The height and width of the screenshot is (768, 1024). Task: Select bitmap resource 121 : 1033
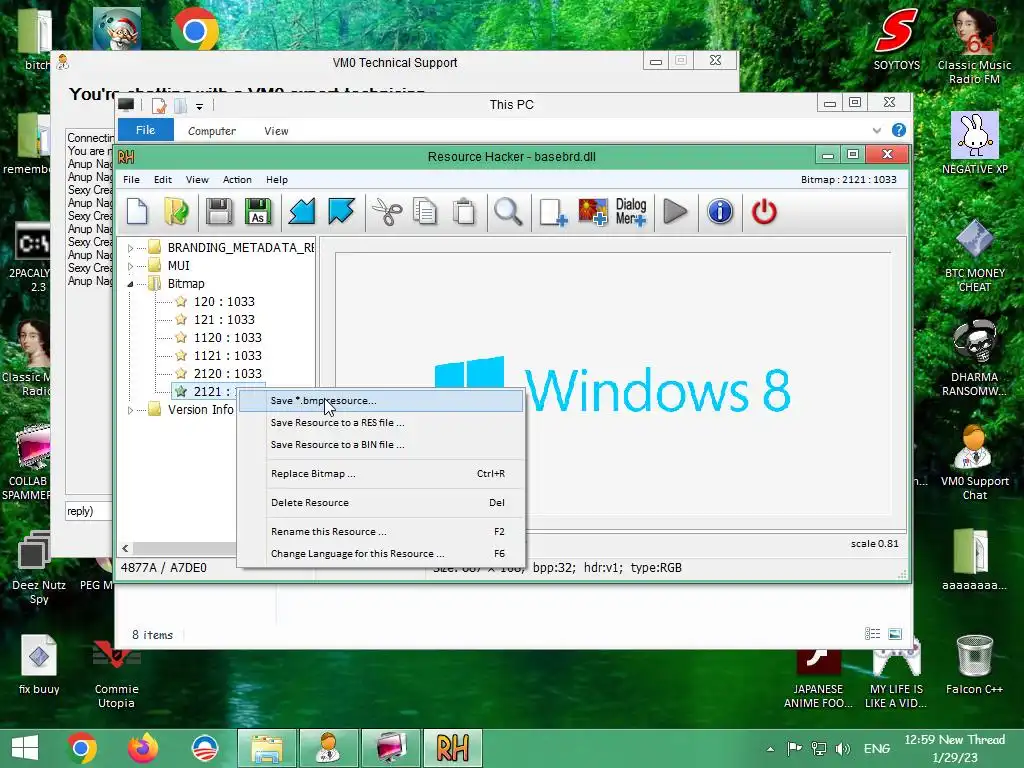224,319
